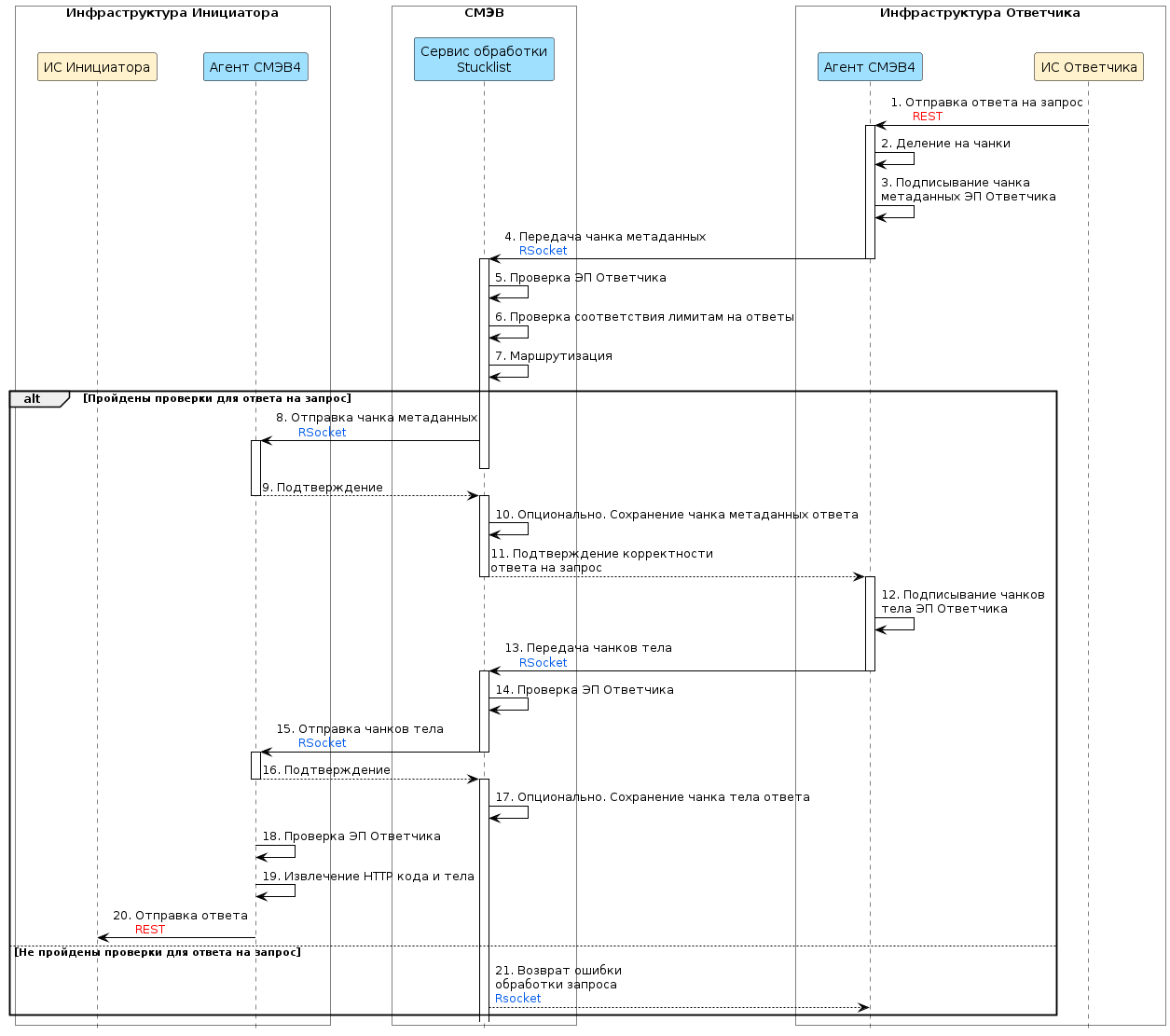Select the step 2 Деление на чанки text
Image resolution: width=1170 pixels, height=1036 pixels.
945,144
